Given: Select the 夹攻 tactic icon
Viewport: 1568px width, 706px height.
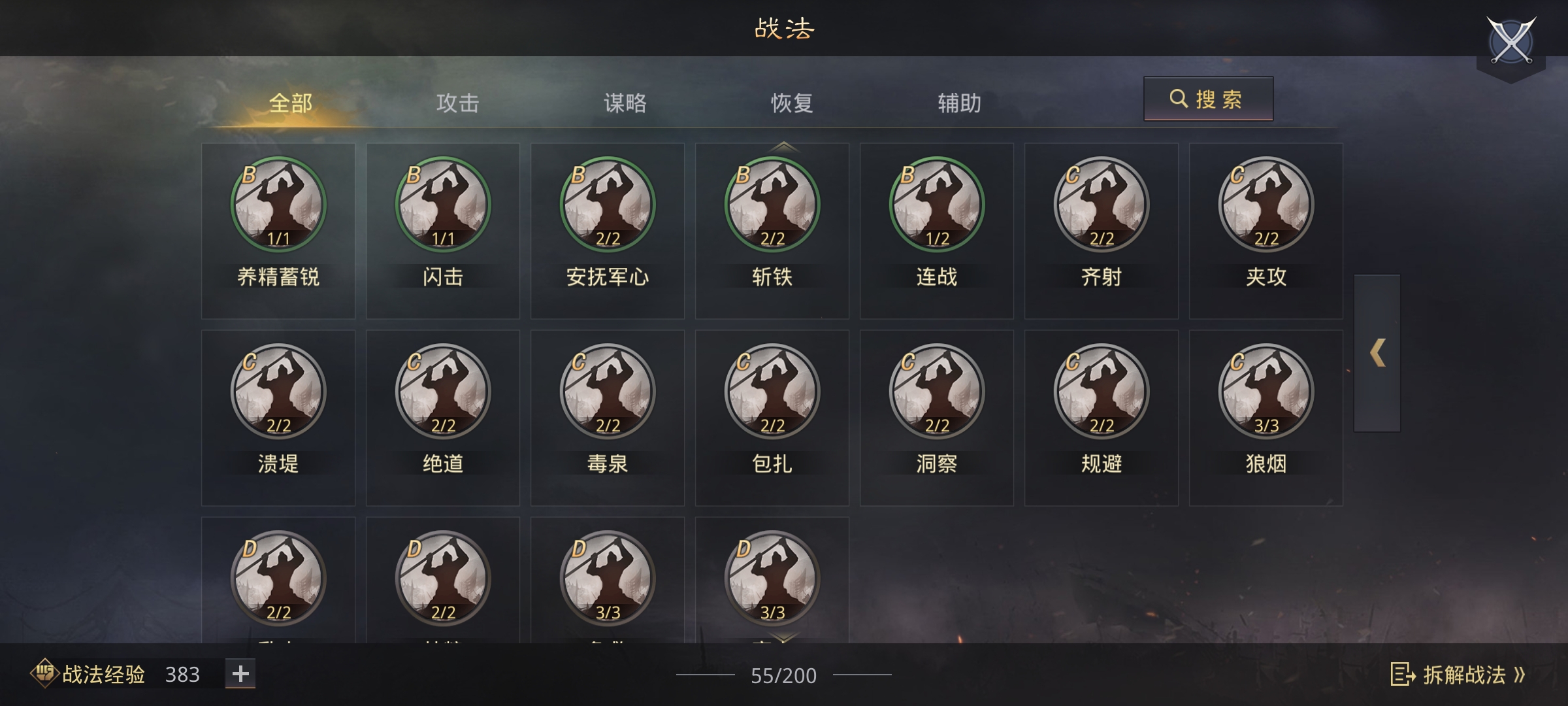Looking at the screenshot, I should coord(1266,204).
